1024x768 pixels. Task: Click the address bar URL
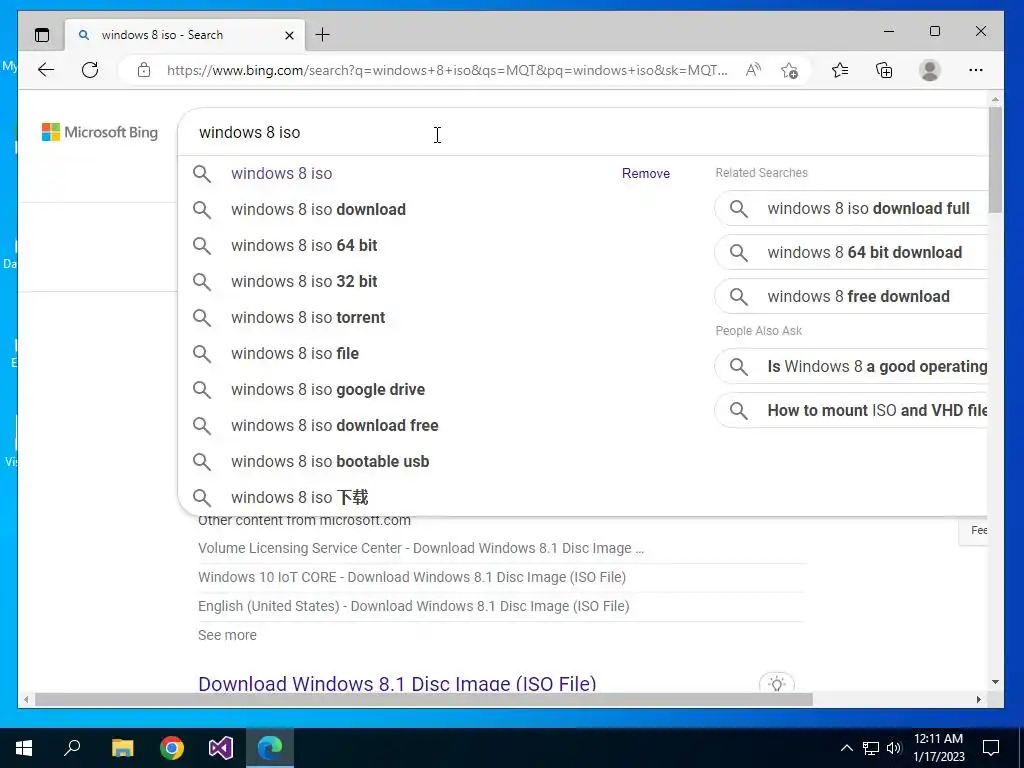(447, 70)
